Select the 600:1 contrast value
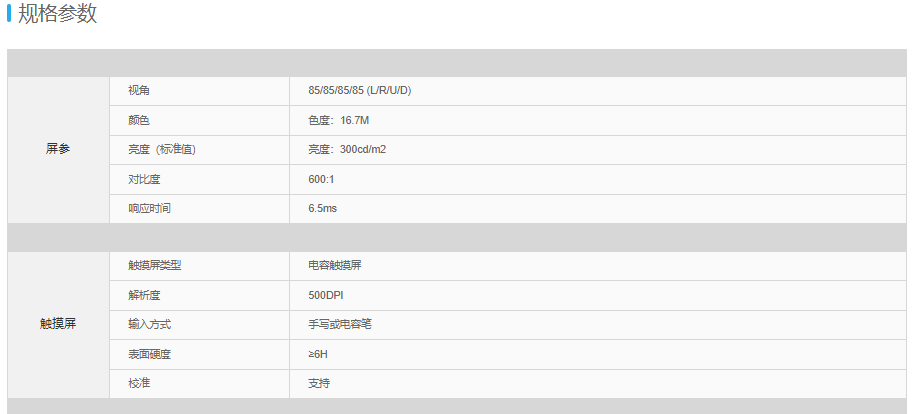Viewport: 916px width, 414px height. point(321,180)
